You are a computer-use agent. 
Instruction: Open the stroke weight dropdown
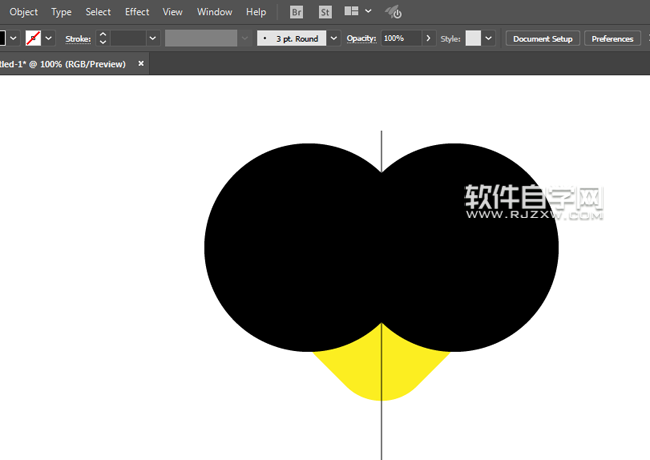pos(152,38)
